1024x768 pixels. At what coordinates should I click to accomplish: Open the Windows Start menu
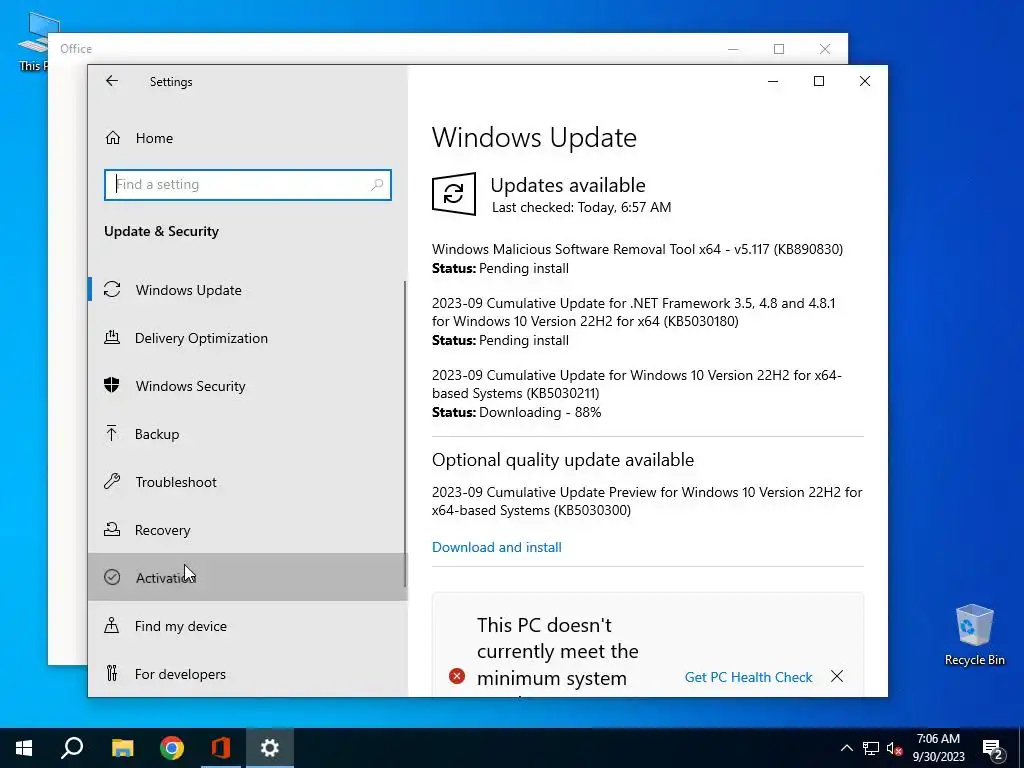tap(24, 748)
